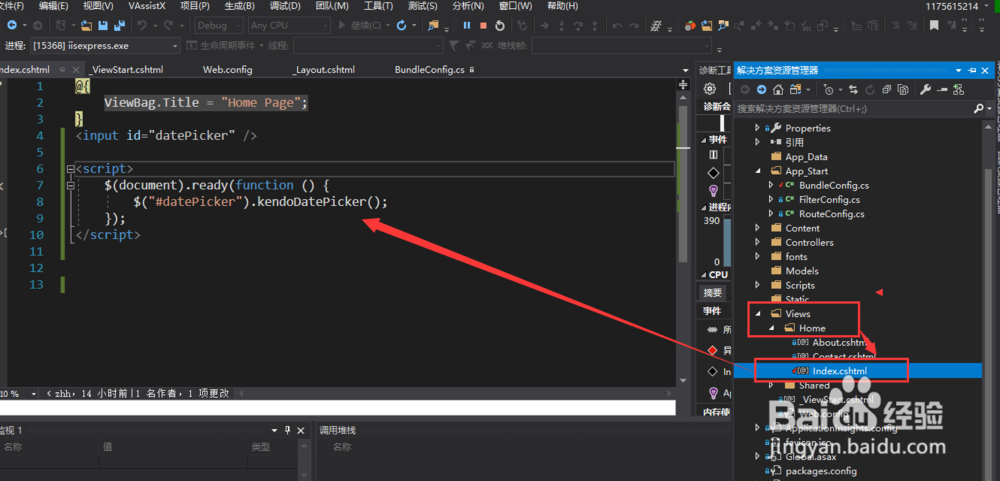Screen dimensions: 1000x481
Task: Click the Navigate Backward toolbar icon
Action: 12,26
